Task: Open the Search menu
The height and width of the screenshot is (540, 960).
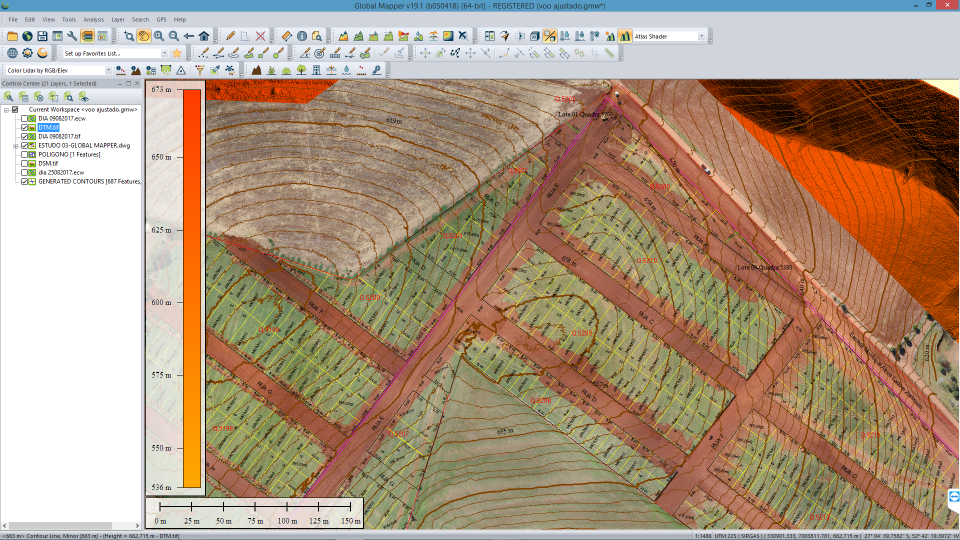Action: 140,20
